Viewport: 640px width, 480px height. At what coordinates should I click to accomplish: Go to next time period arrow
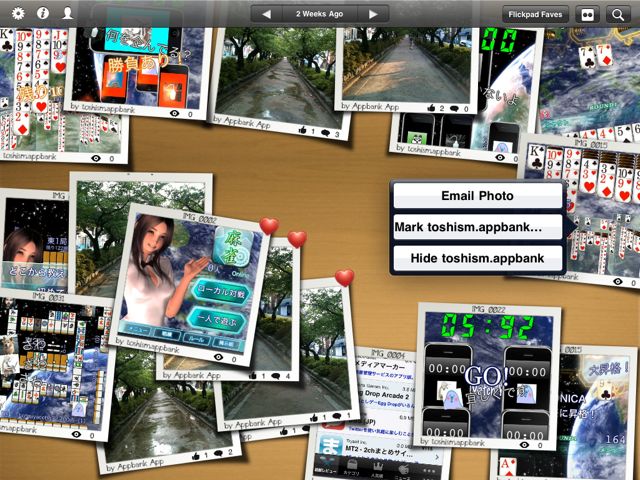(373, 14)
